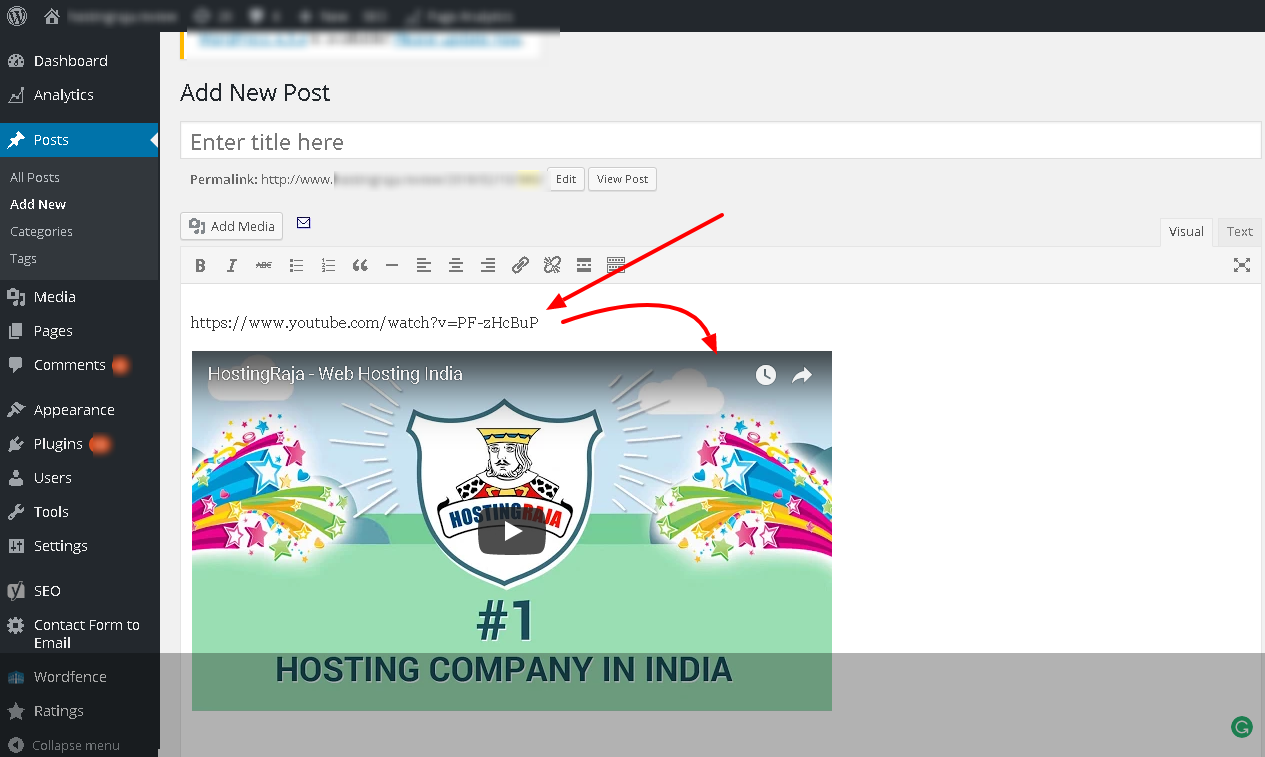
Task: Align text left
Action: pos(424,265)
